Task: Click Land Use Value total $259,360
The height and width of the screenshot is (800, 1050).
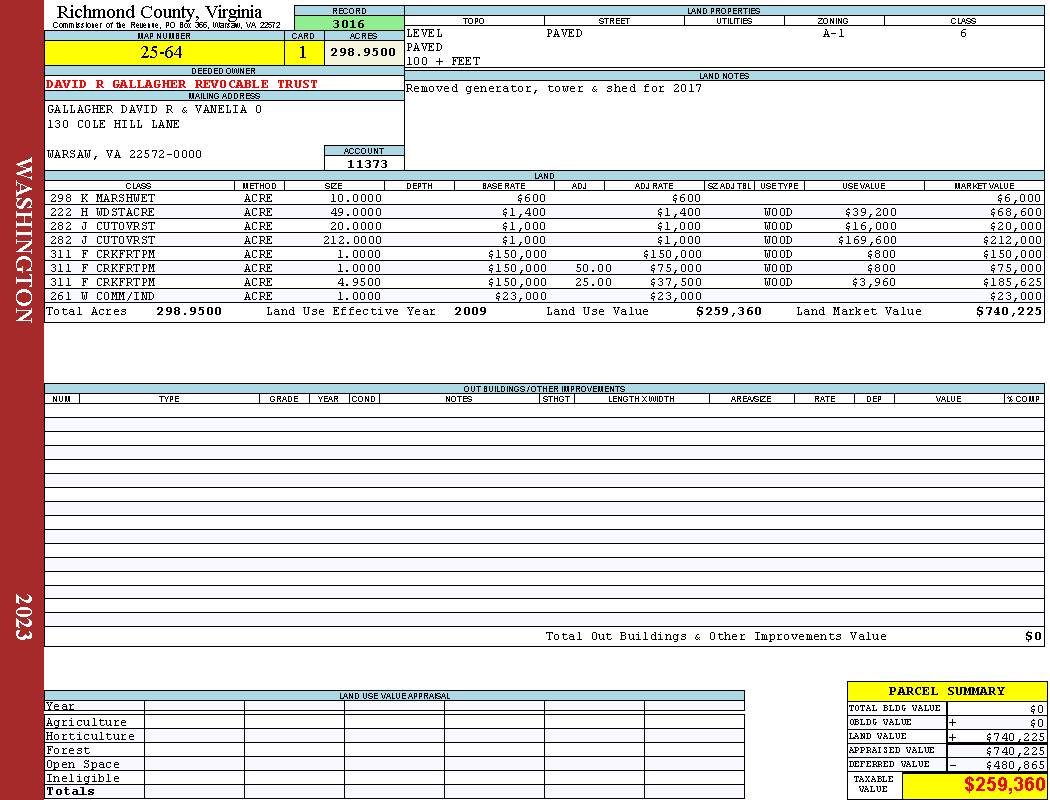Action: coord(729,311)
